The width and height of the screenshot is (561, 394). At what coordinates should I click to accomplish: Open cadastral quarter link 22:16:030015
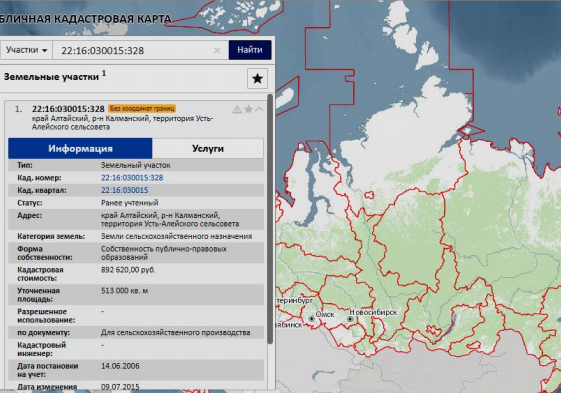pyautogui.click(x=125, y=190)
